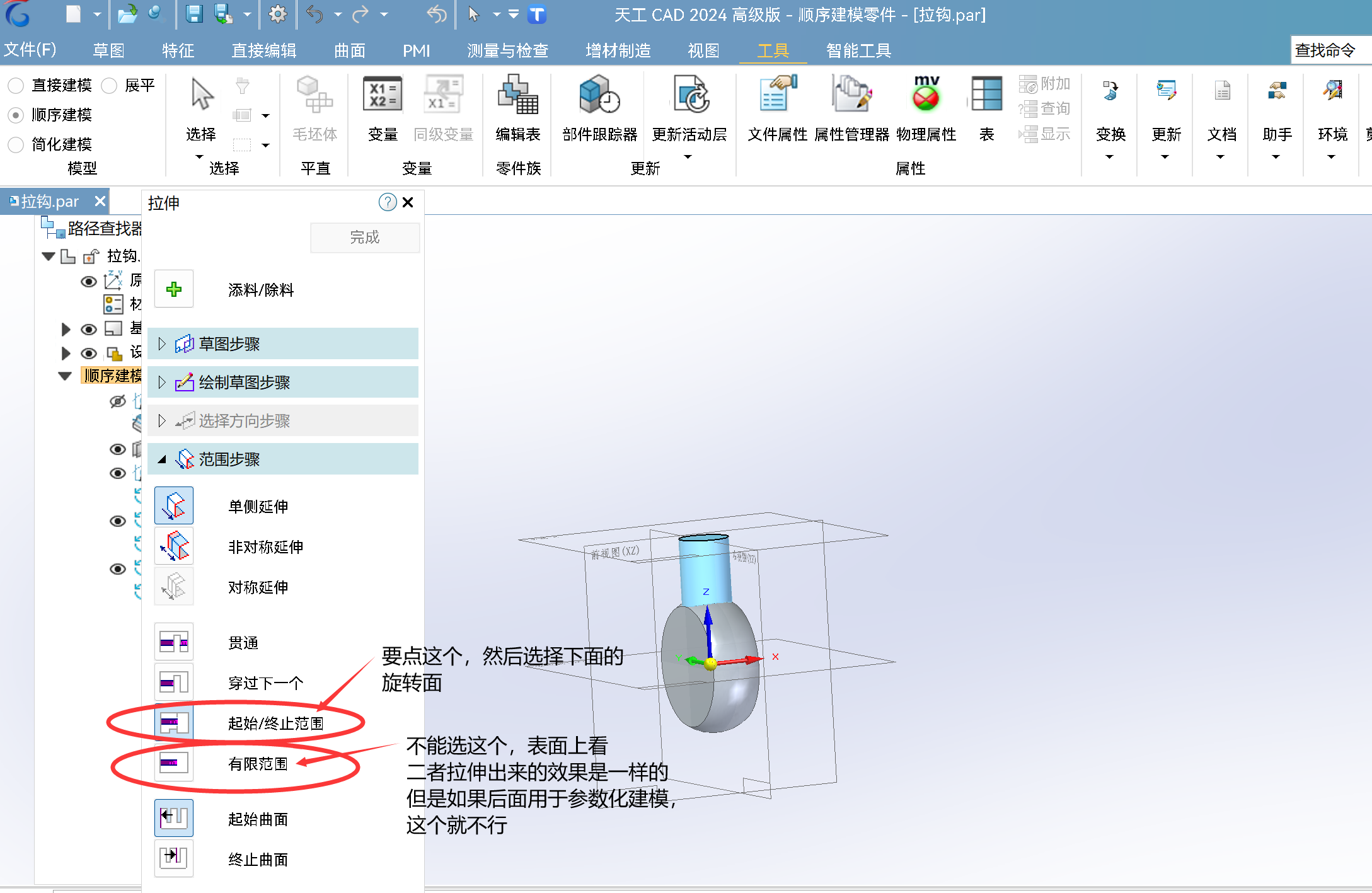Screen dimensions: 1372x893
Task: Click the 查找命令 search field
Action: [1331, 50]
